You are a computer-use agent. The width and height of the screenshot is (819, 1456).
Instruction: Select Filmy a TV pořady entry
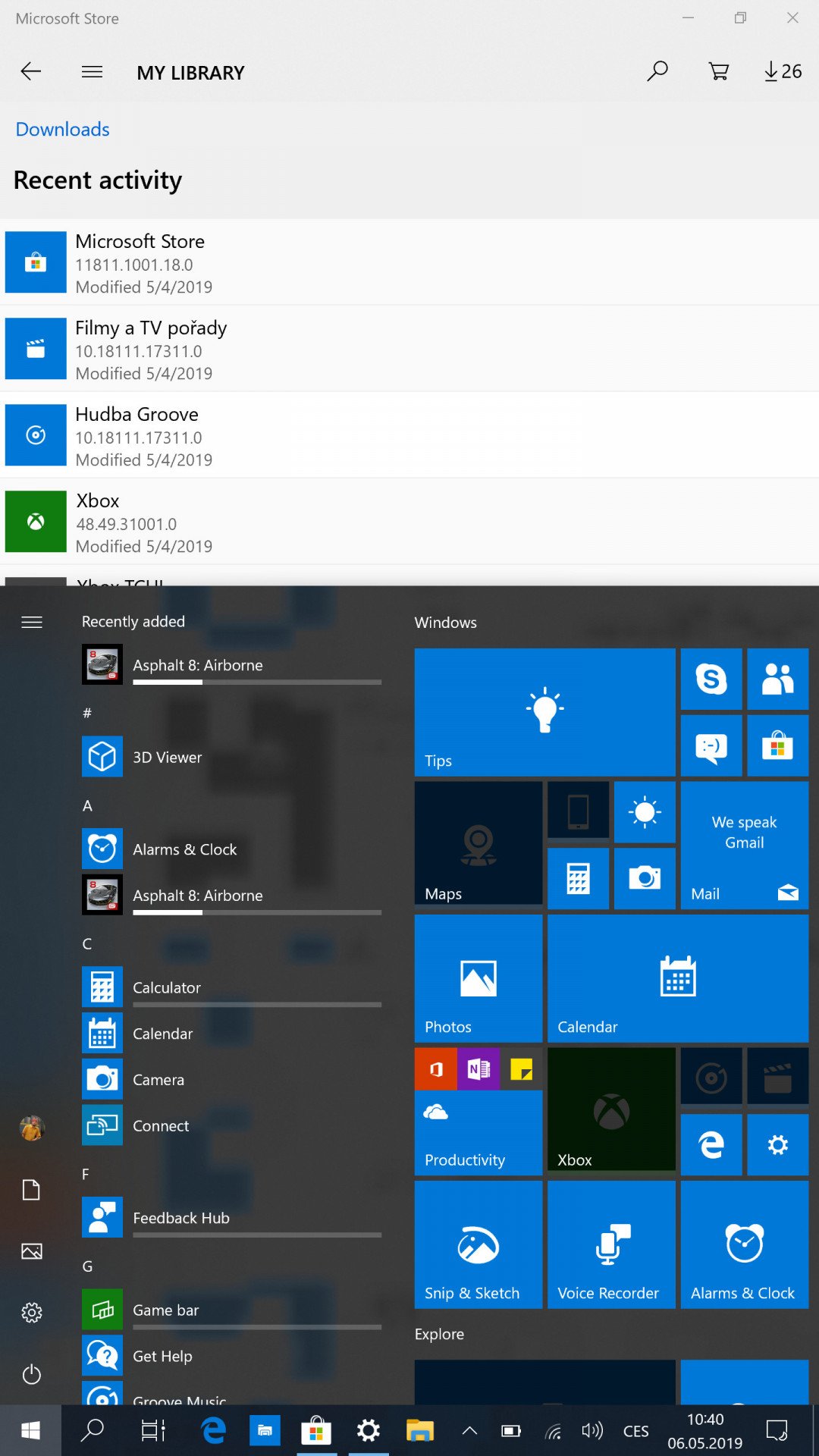point(409,349)
